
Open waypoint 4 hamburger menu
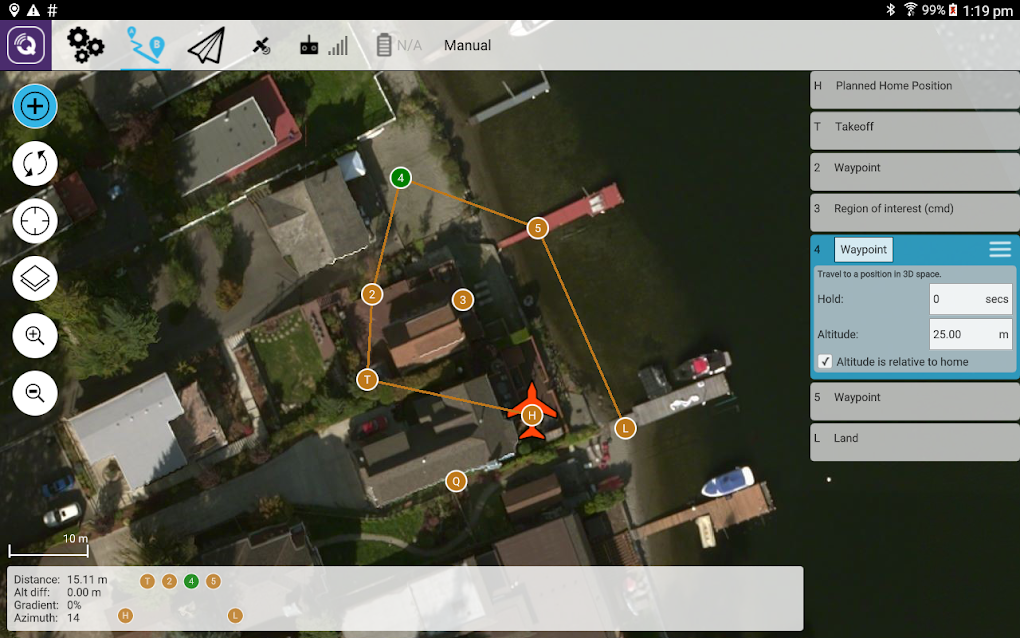coord(999,249)
